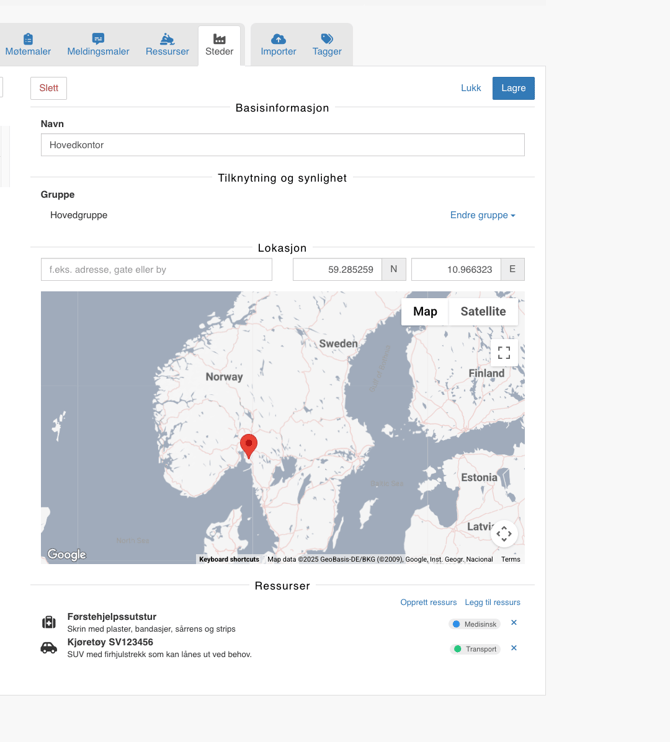Click the red map location pin
Viewport: 670px width, 742px height.
(x=249, y=445)
